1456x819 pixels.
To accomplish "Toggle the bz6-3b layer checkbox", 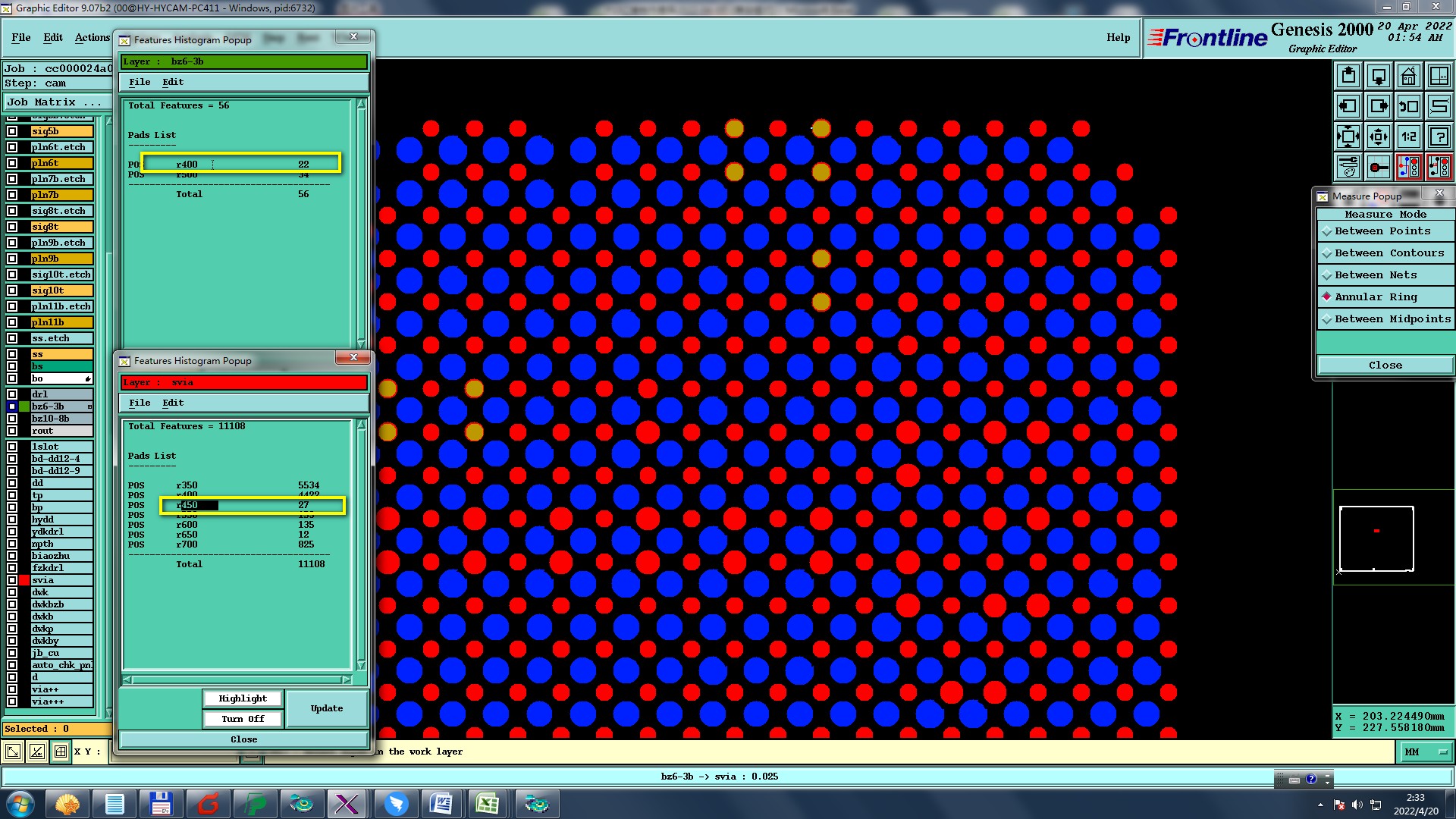I will (12, 406).
